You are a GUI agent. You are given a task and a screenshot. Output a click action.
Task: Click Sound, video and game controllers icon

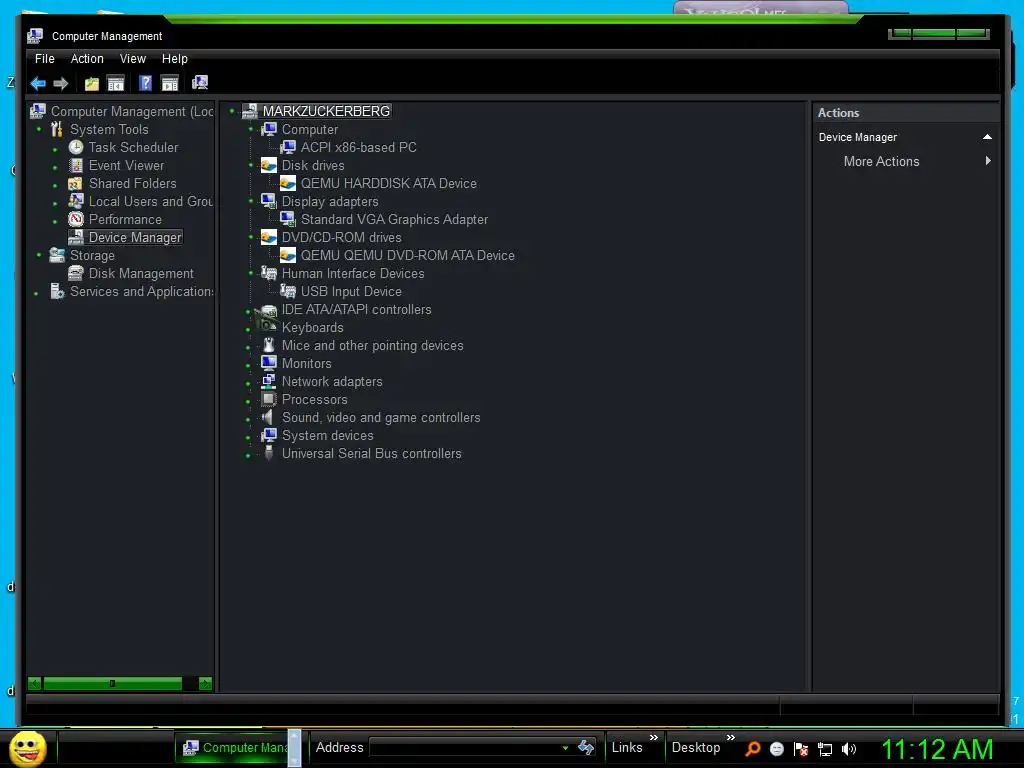pos(268,417)
